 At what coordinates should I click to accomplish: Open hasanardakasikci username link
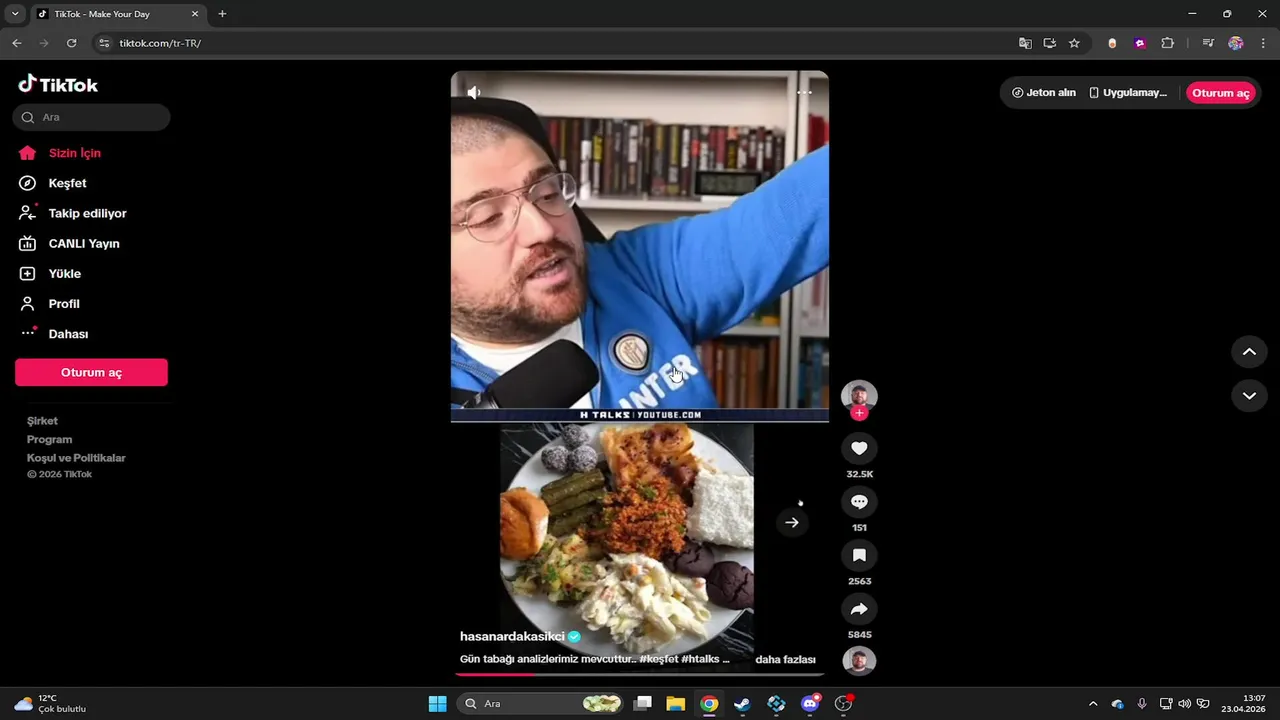coord(512,636)
